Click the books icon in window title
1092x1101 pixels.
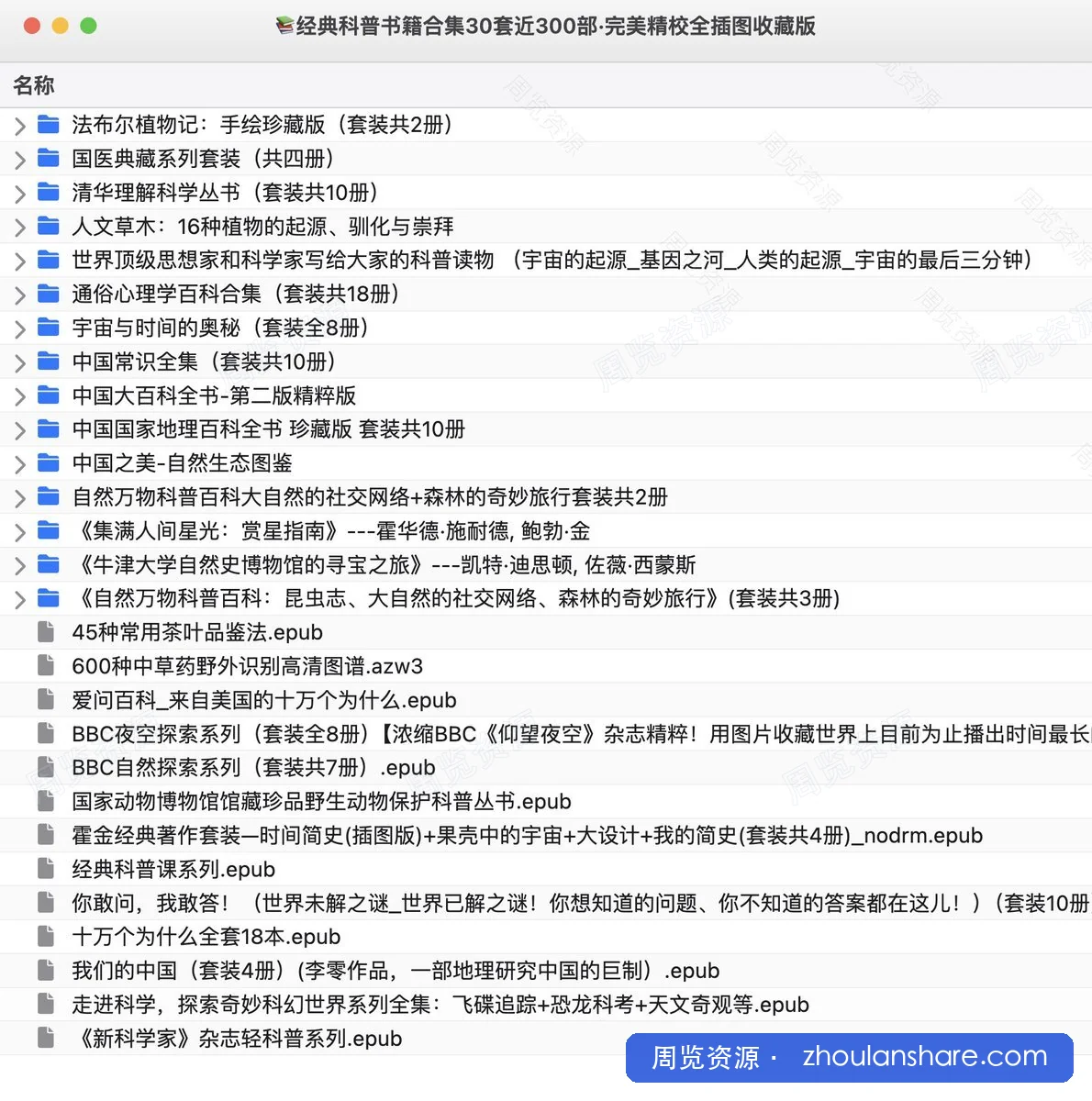[285, 26]
